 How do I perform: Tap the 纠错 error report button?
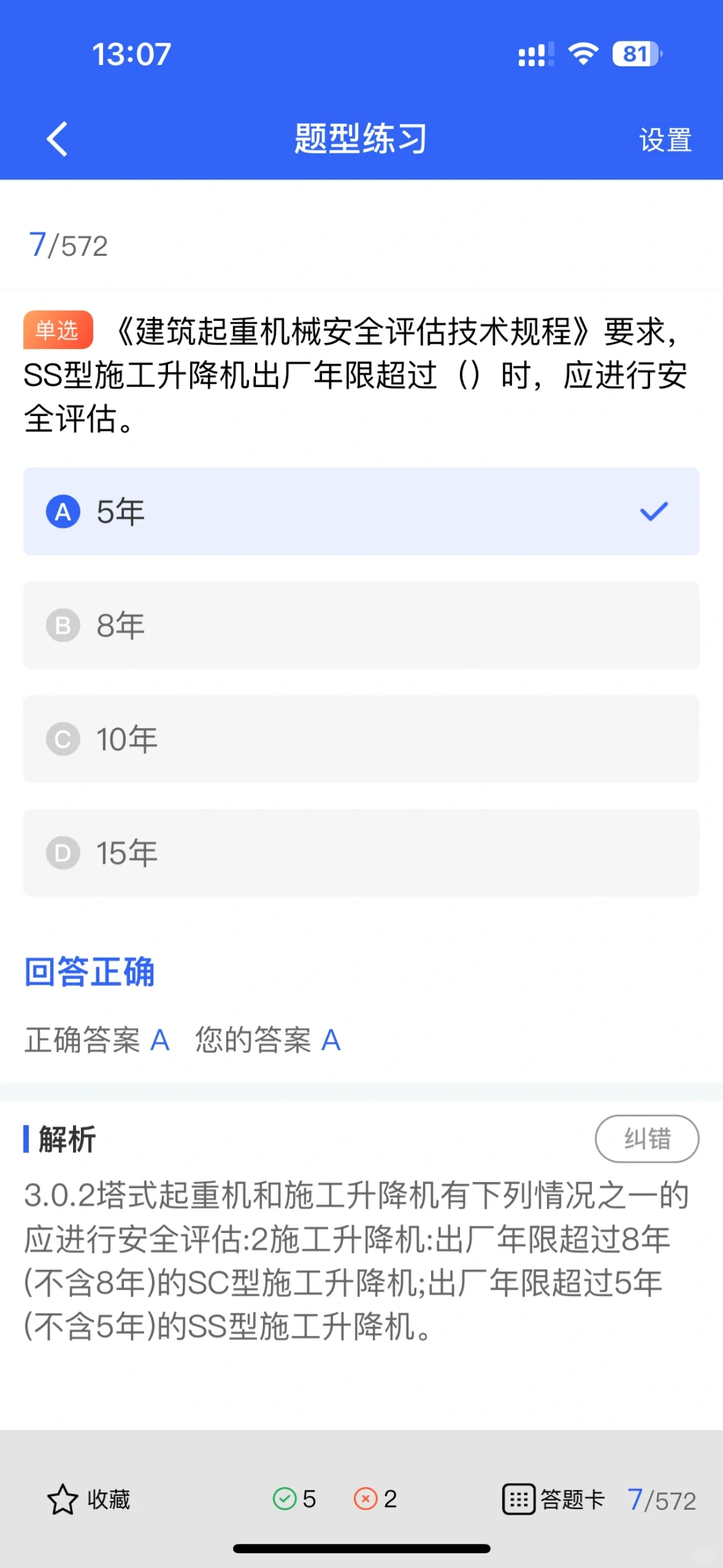(647, 1139)
